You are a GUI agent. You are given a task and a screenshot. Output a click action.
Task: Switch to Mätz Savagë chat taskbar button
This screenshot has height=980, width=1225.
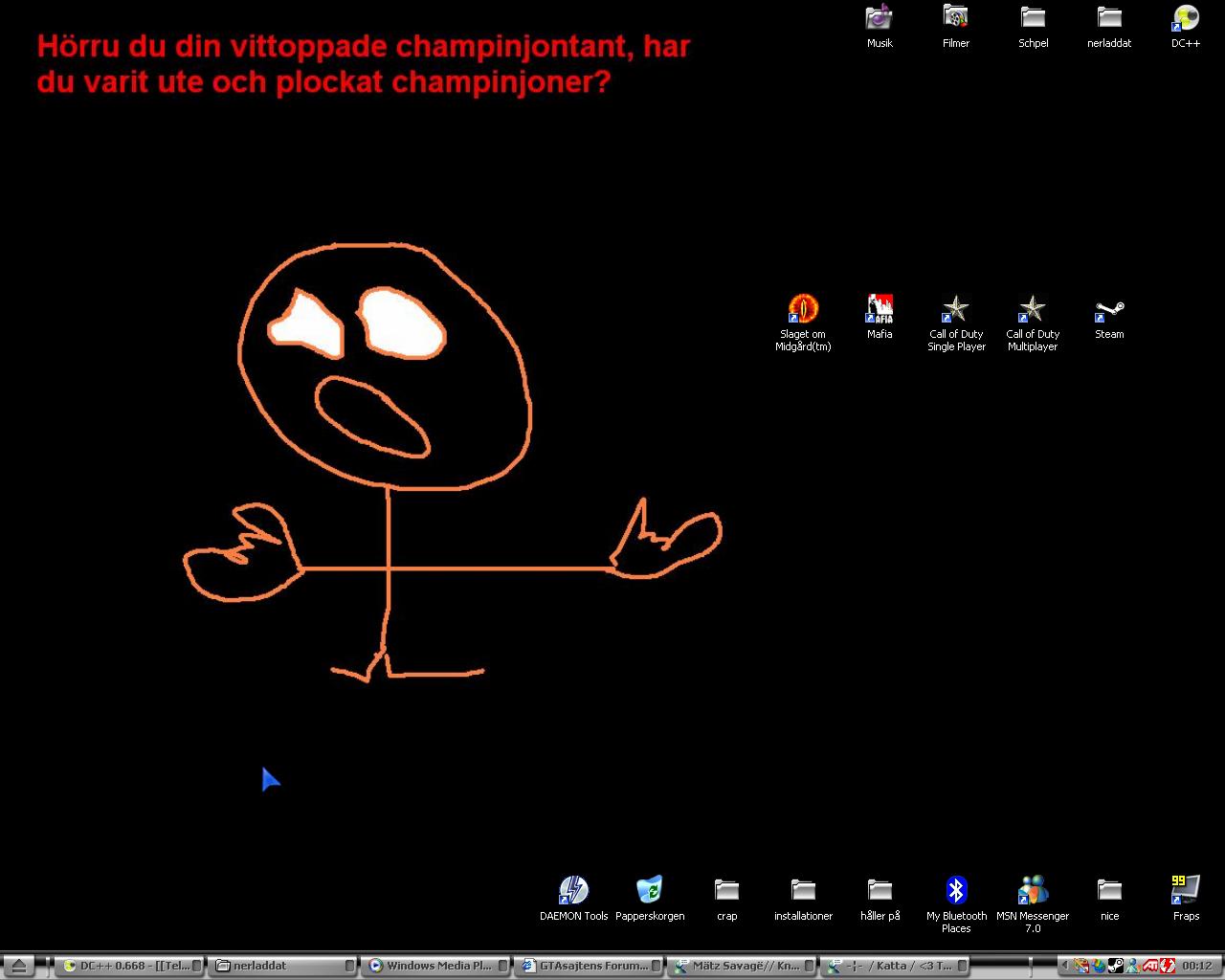pos(743,966)
